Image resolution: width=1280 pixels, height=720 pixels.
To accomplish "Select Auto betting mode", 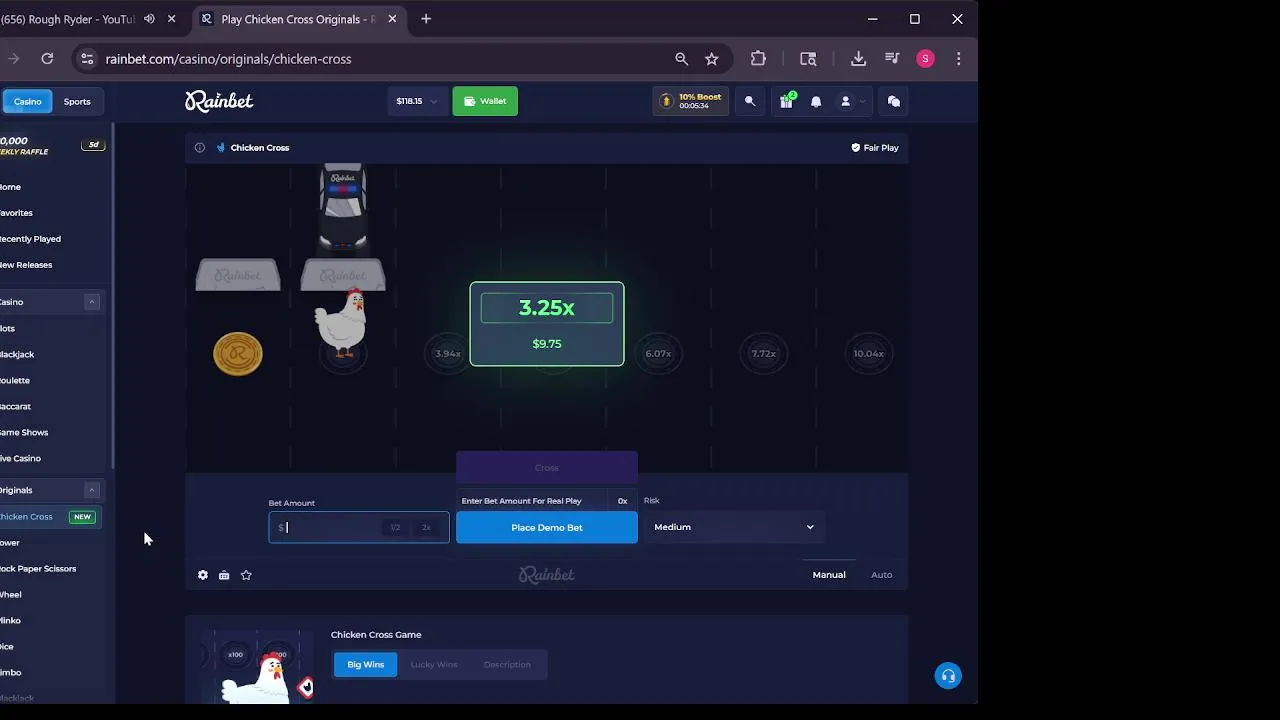I will pos(881,575).
